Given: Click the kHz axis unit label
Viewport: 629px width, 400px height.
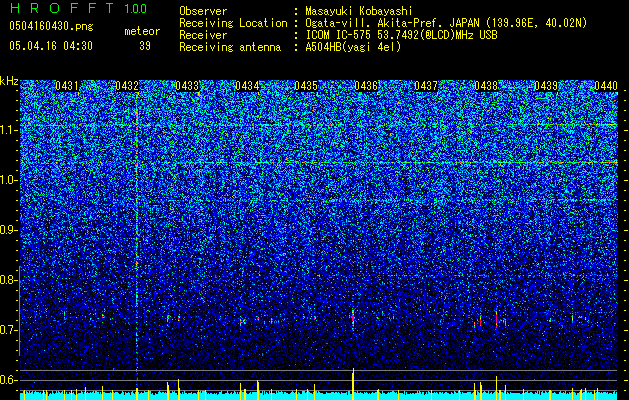Looking at the screenshot, I should pyautogui.click(x=9, y=81).
